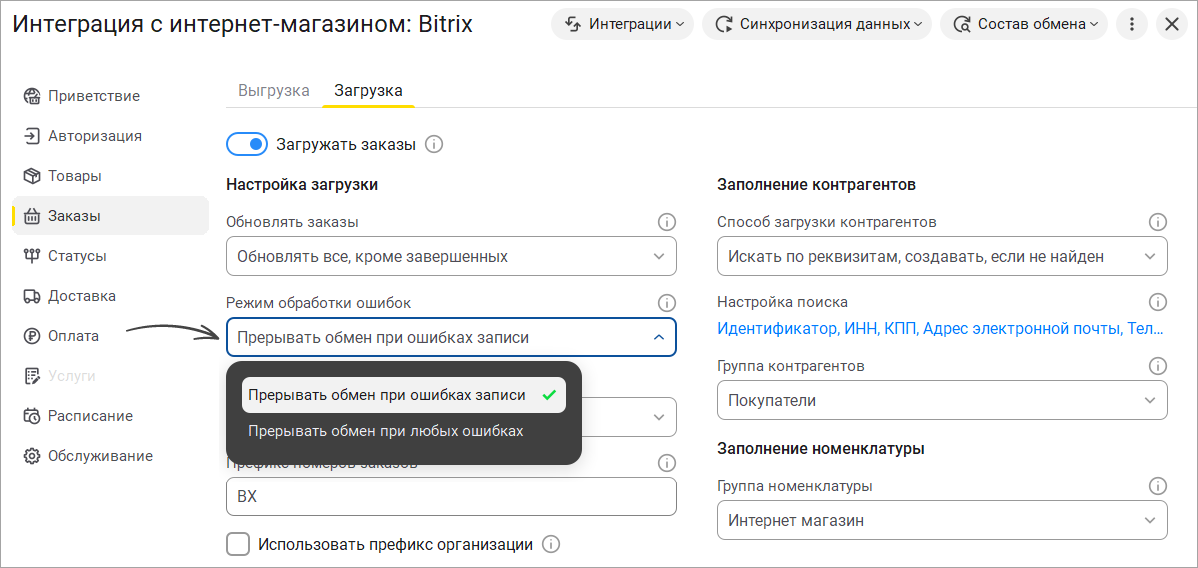Viewport: 1198px width, 568px height.
Task: Switch to the Выгрузка tab
Action: pyautogui.click(x=274, y=90)
